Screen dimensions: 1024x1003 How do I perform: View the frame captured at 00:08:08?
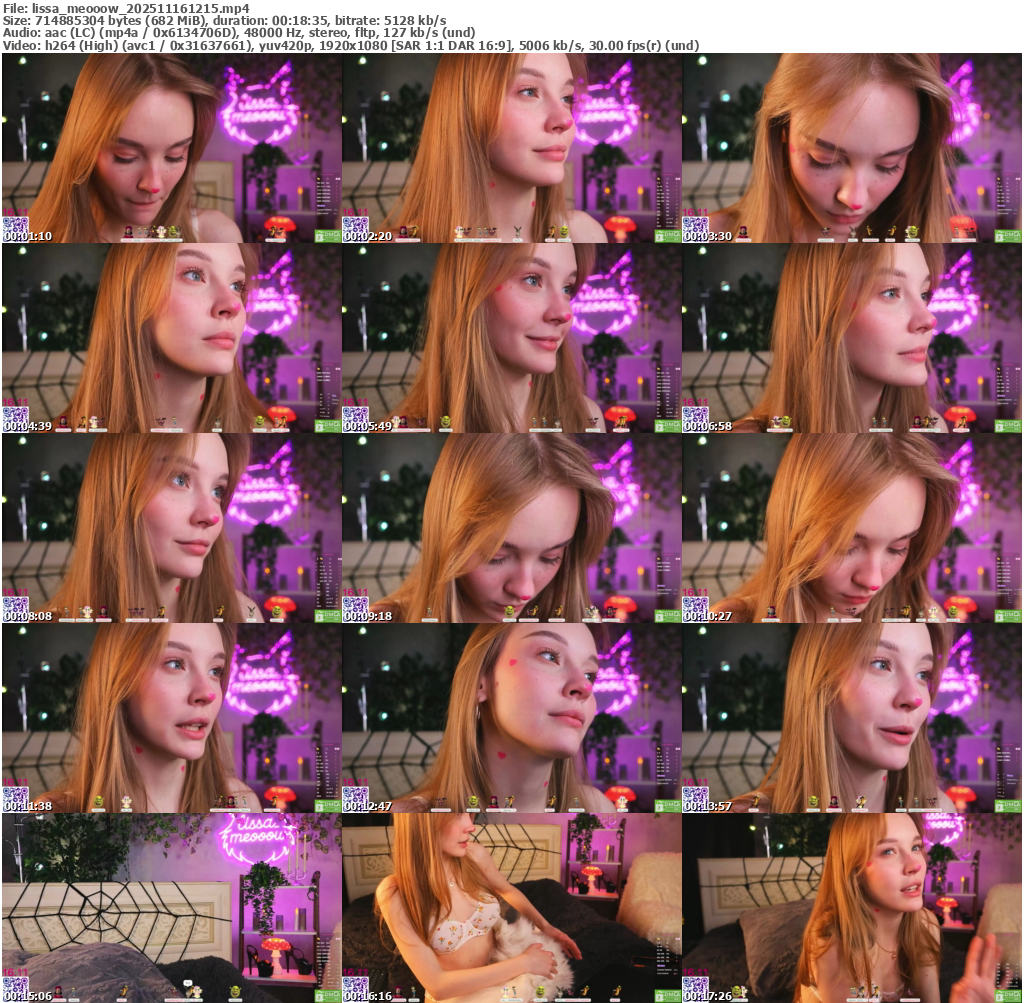tap(172, 528)
